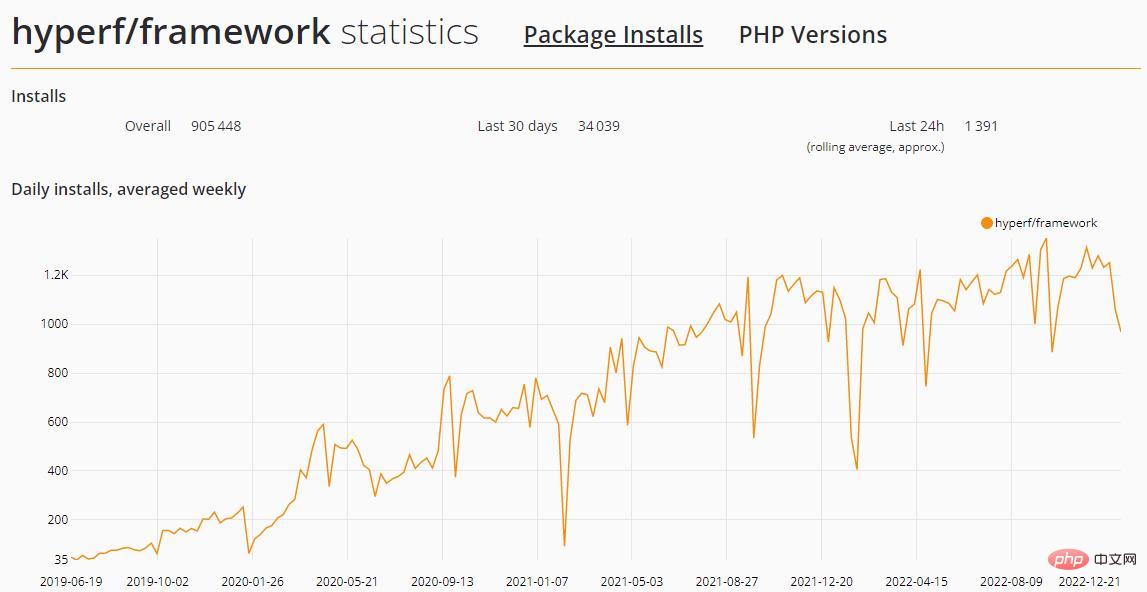1147x592 pixels.
Task: Click the Last 30 days label
Action: coord(517,126)
